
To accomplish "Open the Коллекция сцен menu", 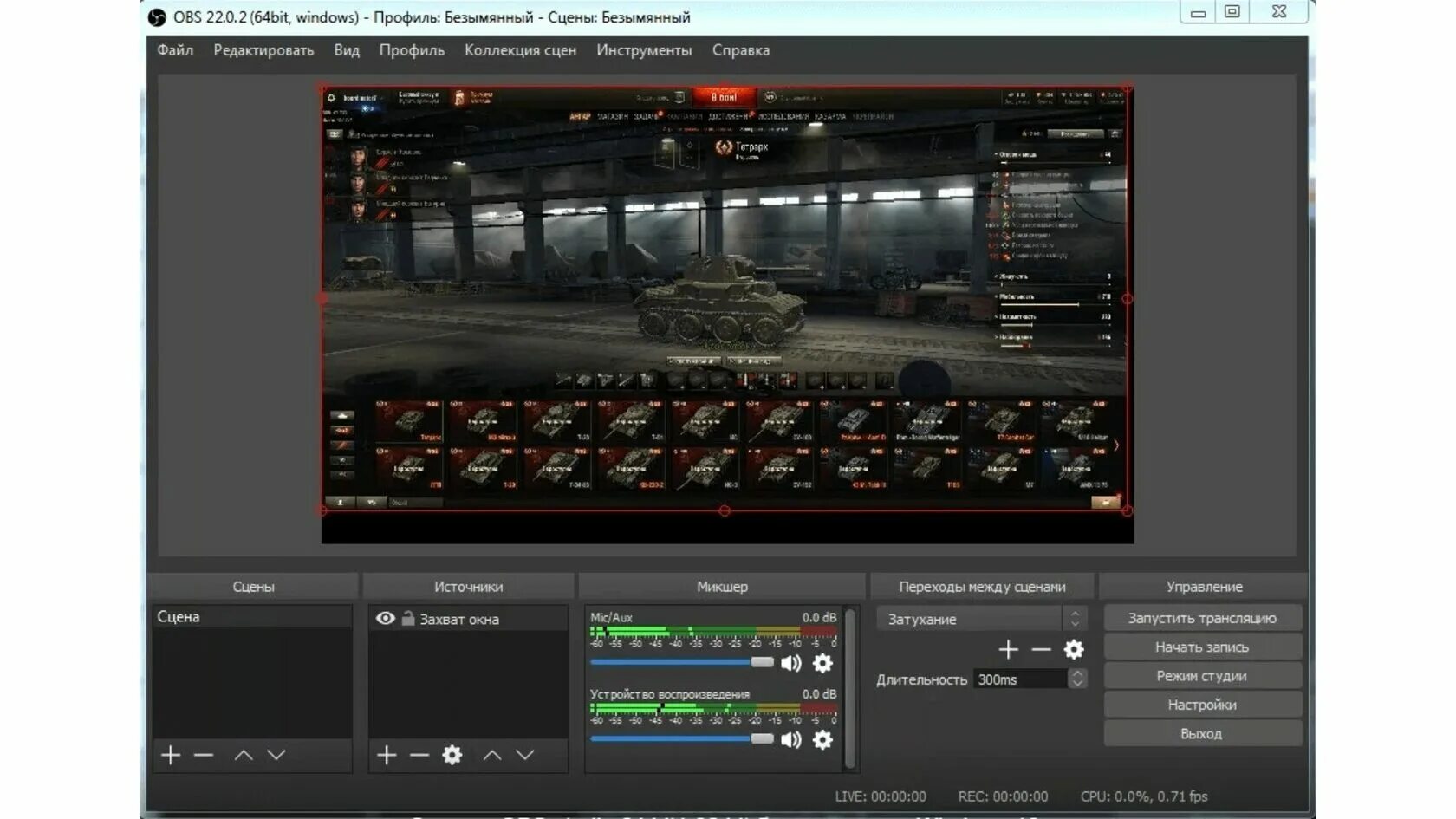I will pos(520,50).
